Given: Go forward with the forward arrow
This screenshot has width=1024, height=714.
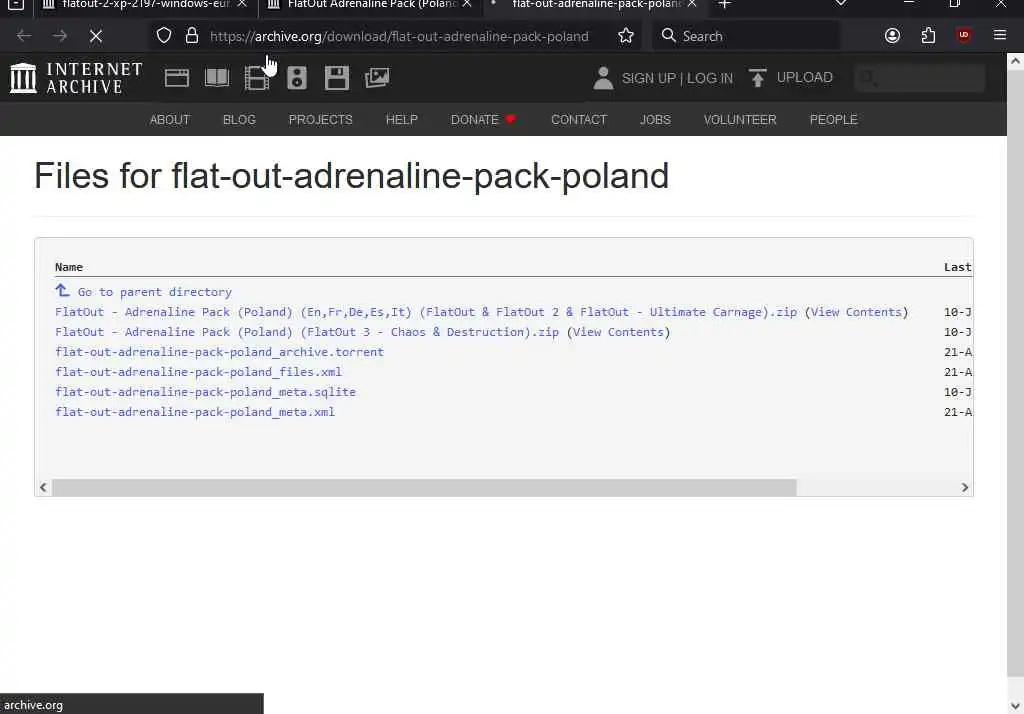Looking at the screenshot, I should click(60, 36).
